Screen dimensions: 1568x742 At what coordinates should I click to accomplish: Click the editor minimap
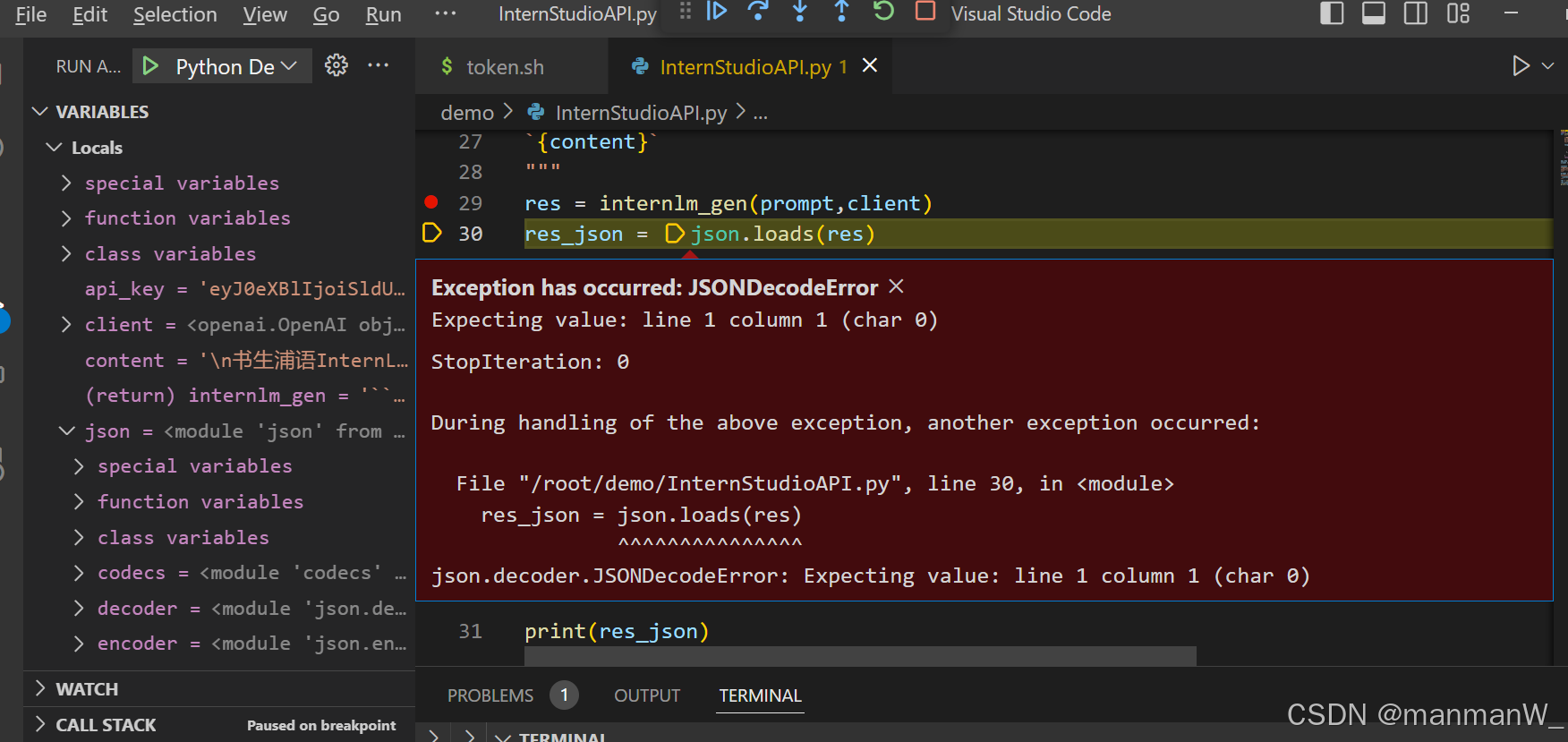pos(1563,158)
